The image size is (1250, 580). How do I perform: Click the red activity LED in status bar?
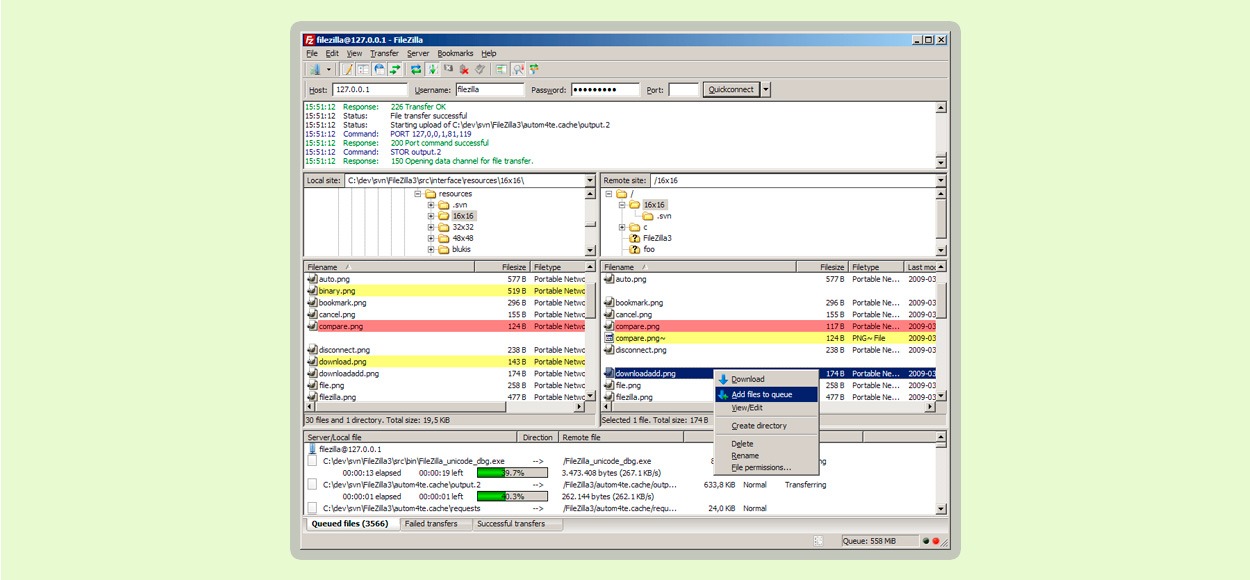click(x=936, y=541)
